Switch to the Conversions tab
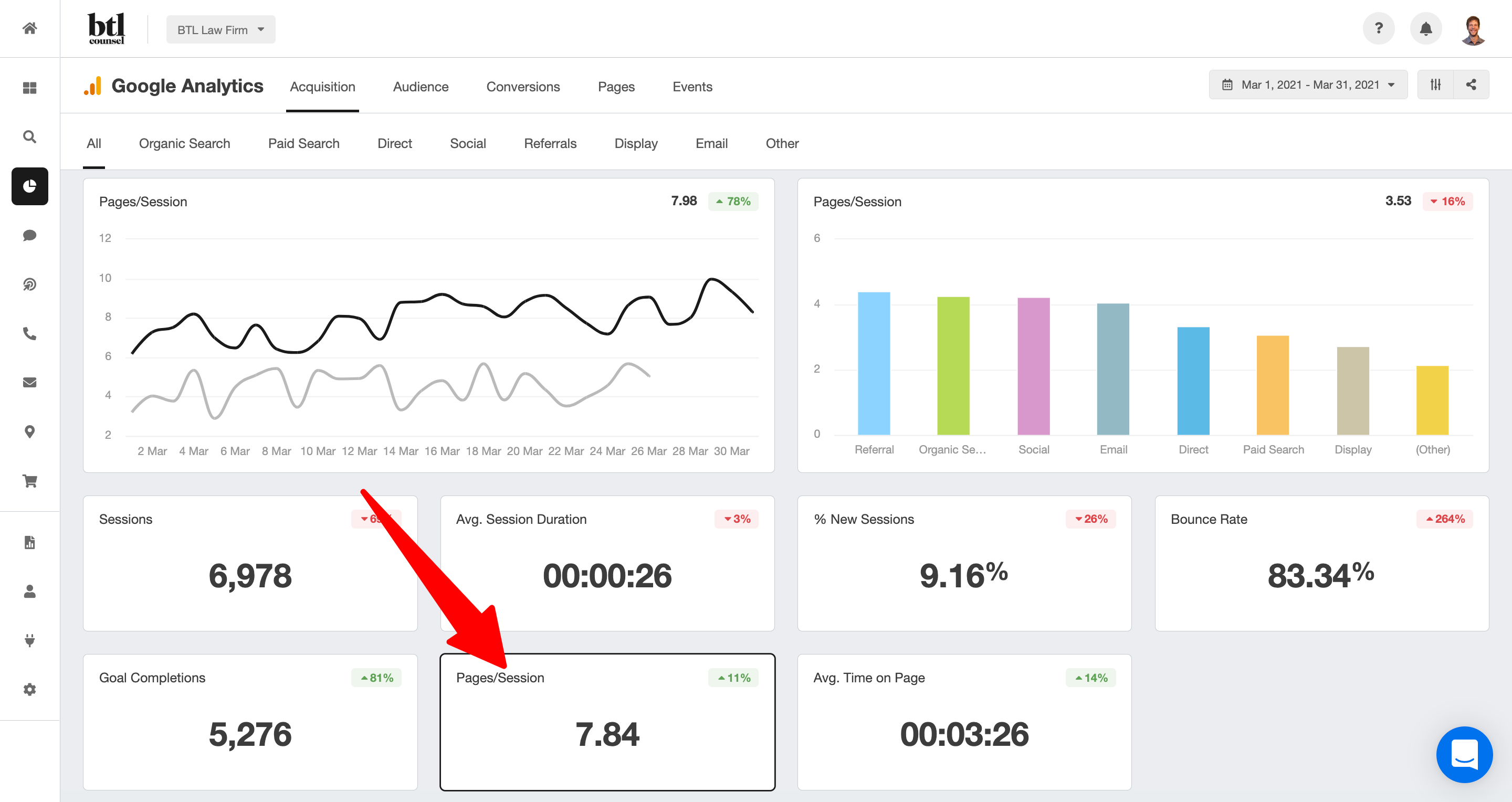Screen dimensions: 1512x802 point(523,87)
